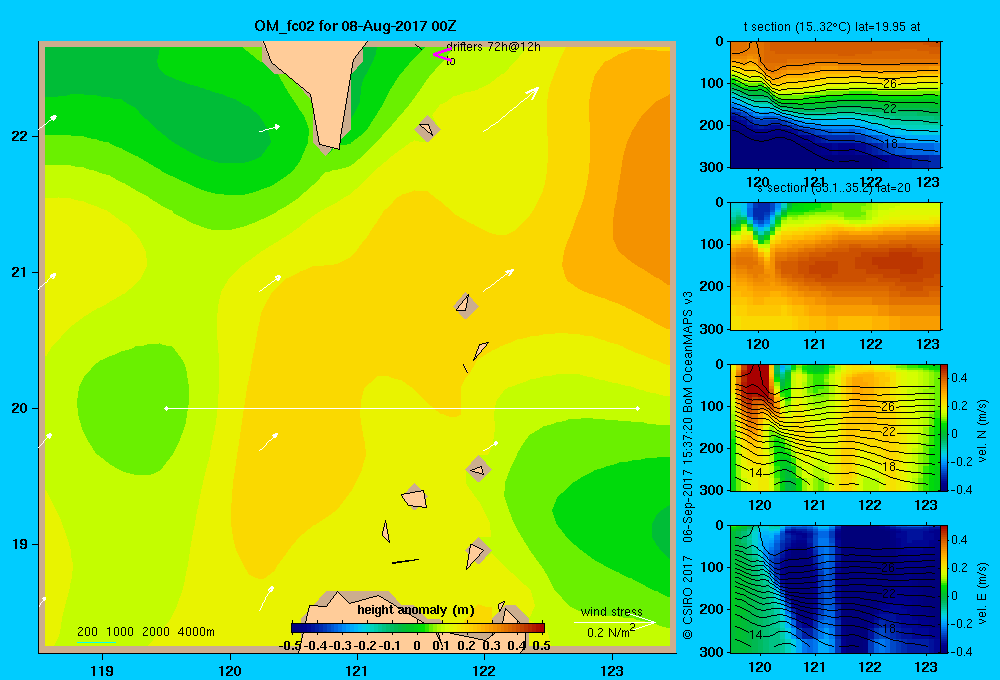Click the "s section (33.1..35.2) lat=20" title

pos(833,188)
